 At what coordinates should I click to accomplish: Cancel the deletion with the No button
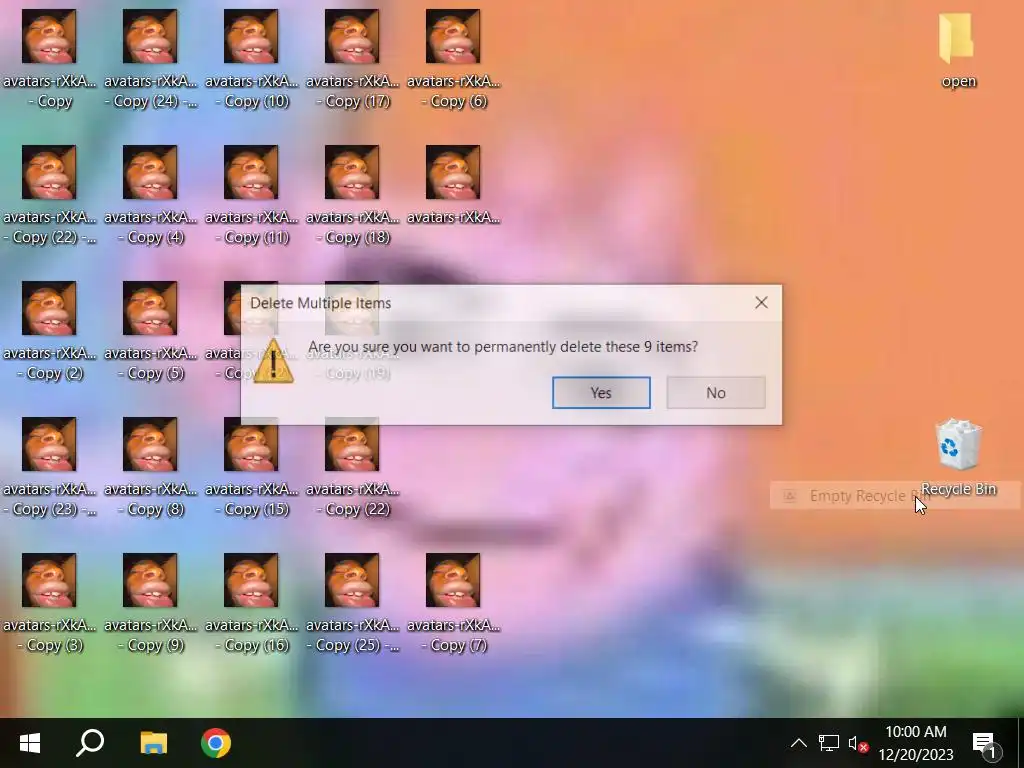716,392
